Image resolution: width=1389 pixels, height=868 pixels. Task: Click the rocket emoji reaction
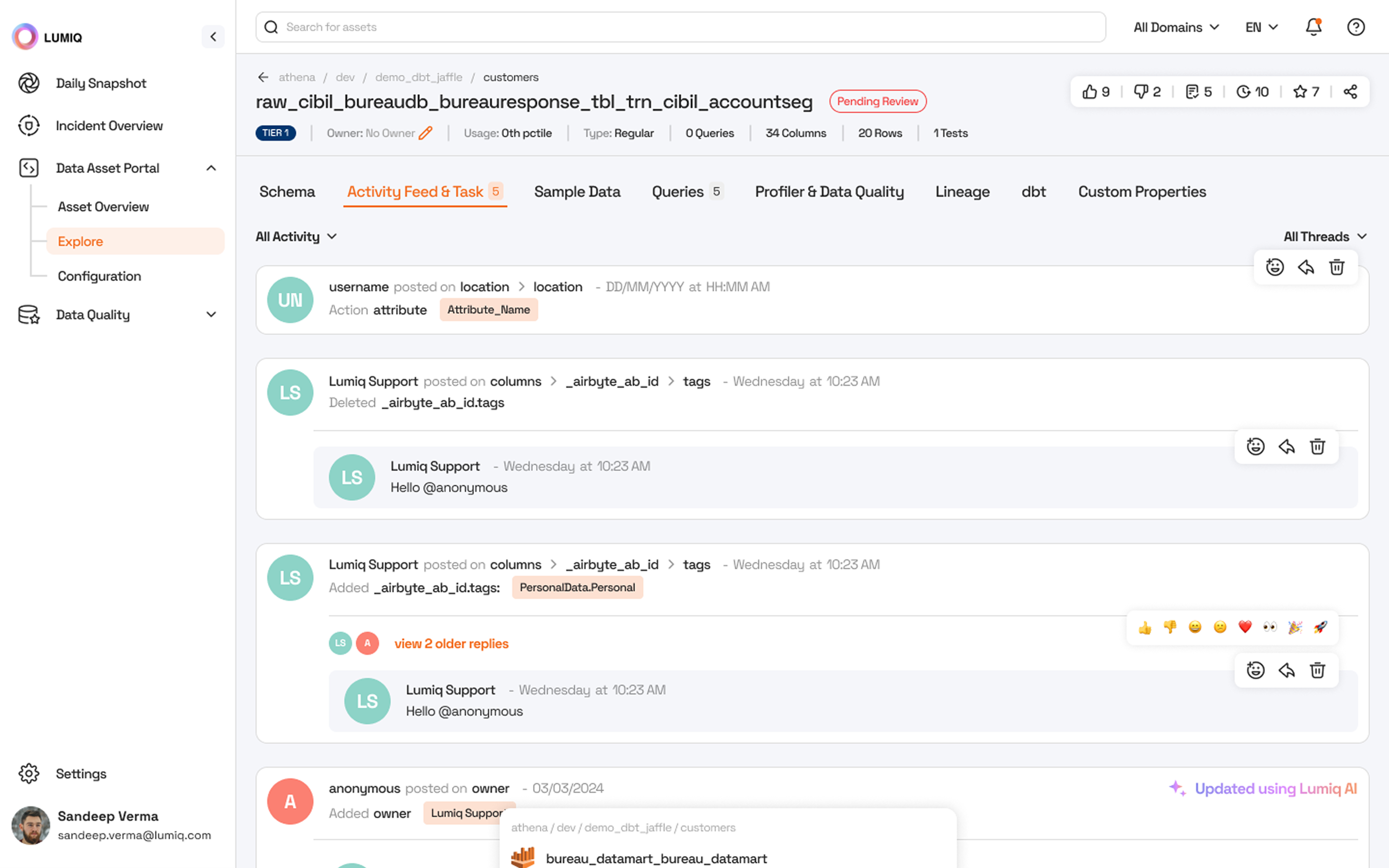click(x=1320, y=627)
